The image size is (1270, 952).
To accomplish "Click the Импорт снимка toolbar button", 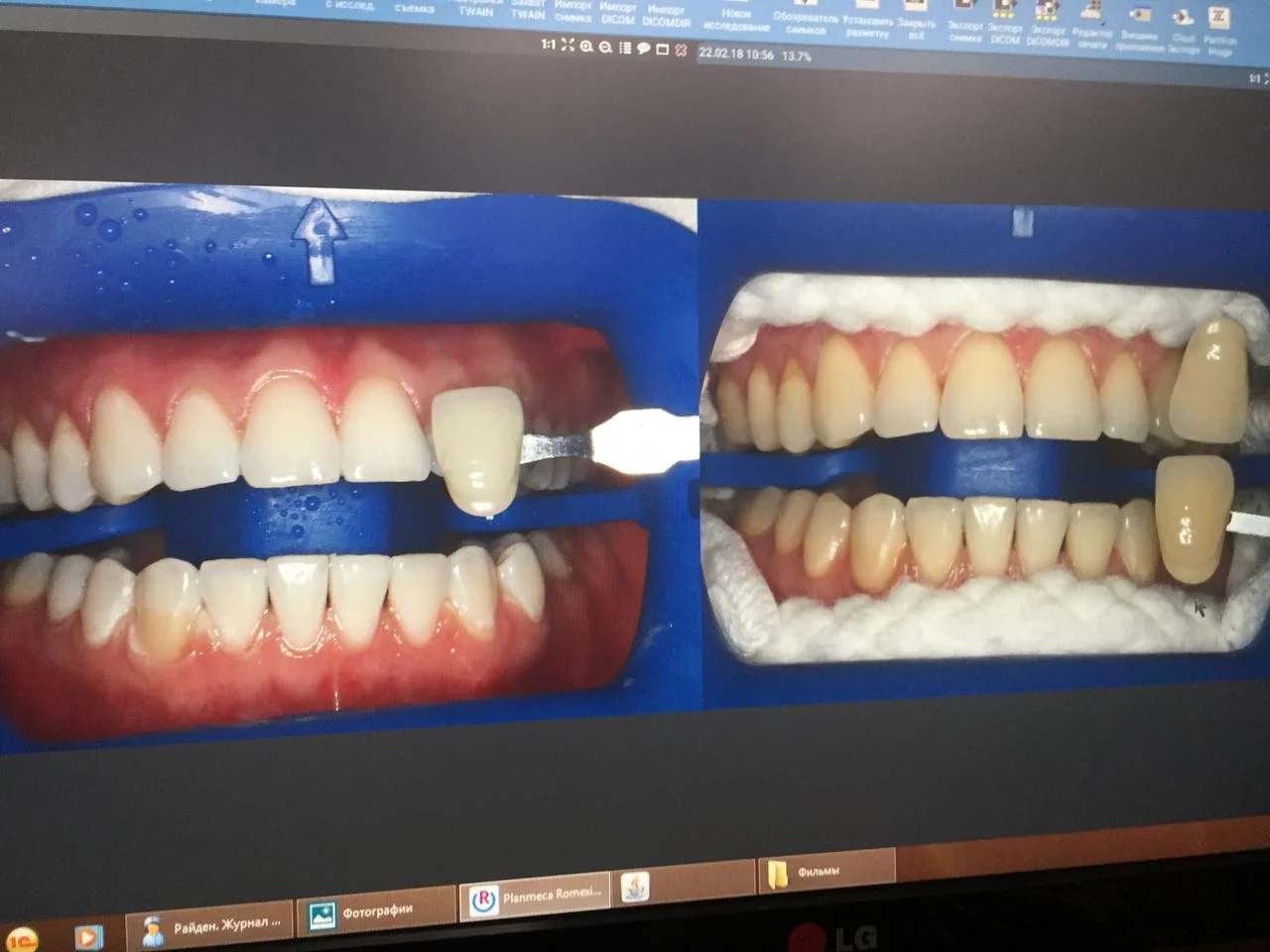I will (573, 11).
